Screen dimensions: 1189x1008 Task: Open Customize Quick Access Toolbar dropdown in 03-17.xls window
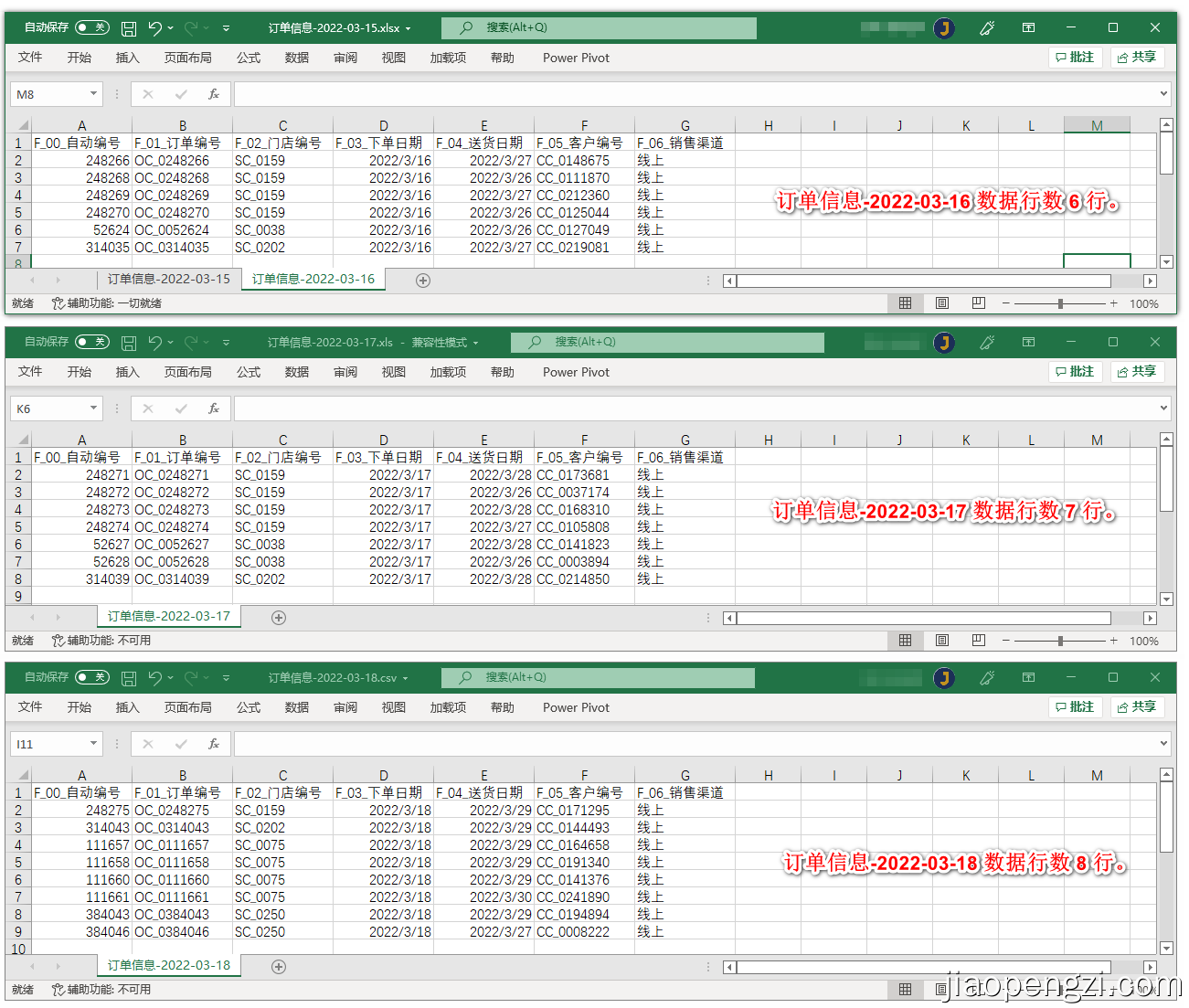tap(226, 343)
